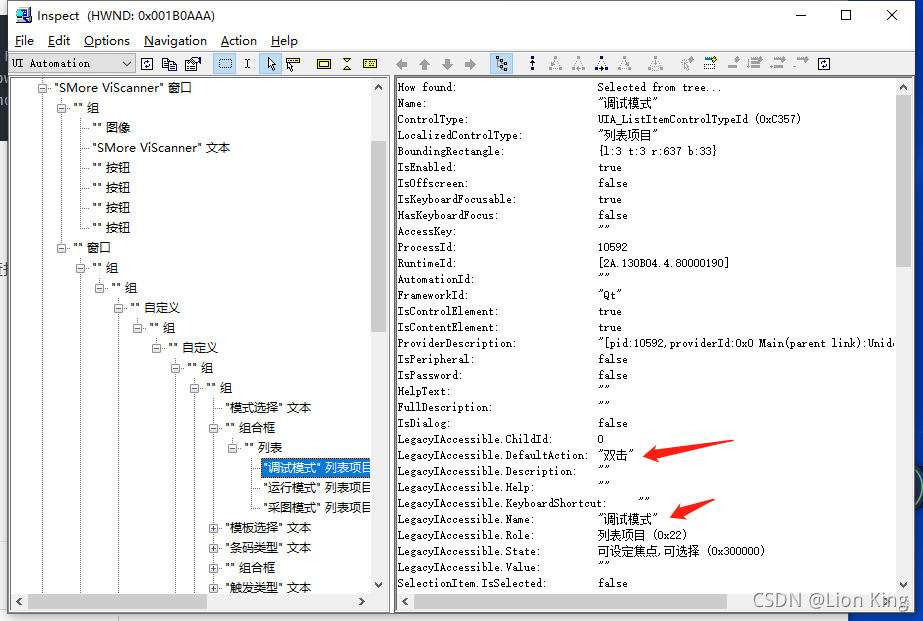Select the "SMore ViScanner" 文本 tree item
Screen dimensions: 923x621
point(161,148)
